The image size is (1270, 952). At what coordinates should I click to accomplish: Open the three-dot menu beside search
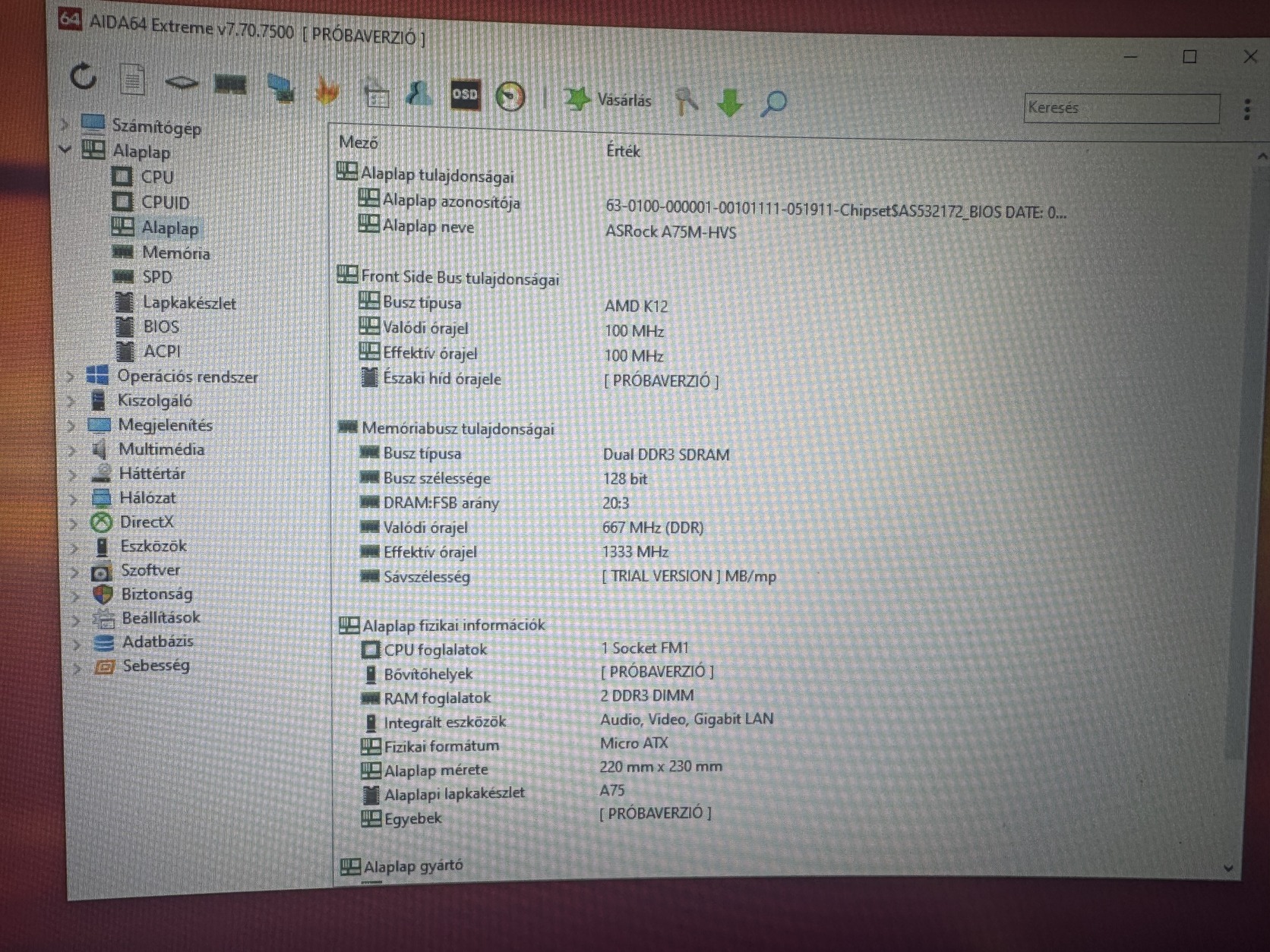coord(1247,109)
